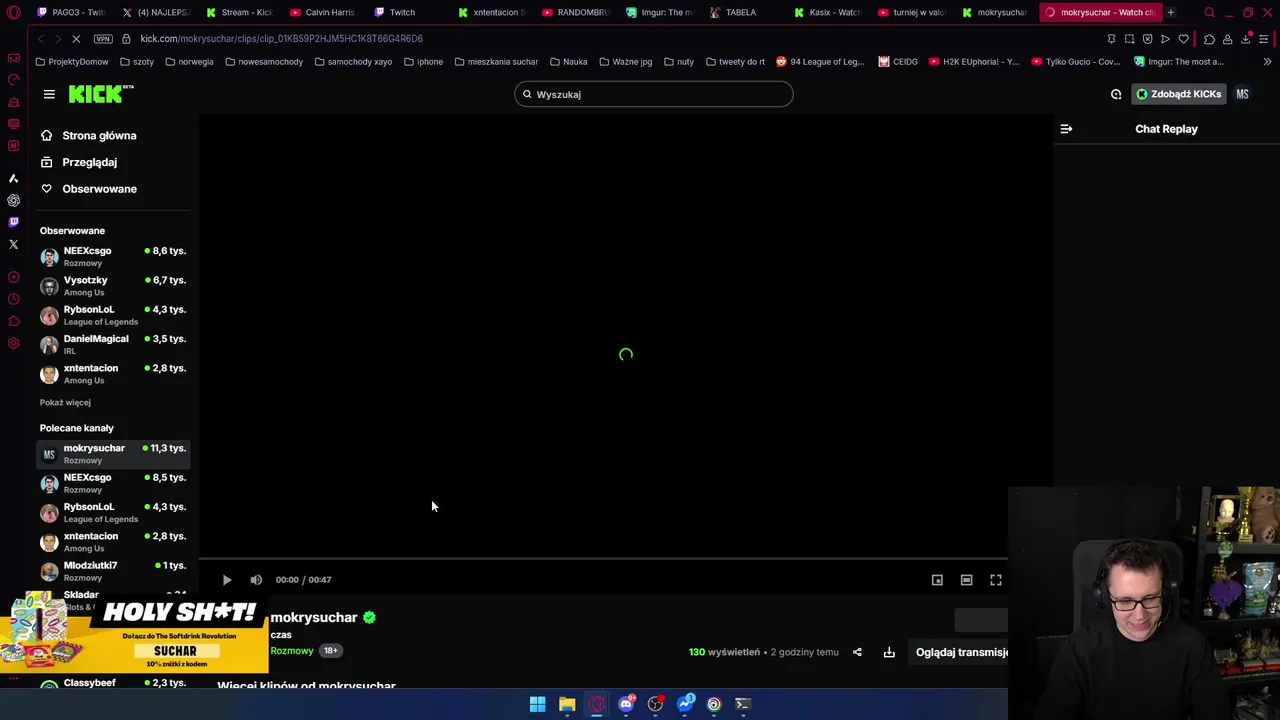Go to Strona główna
Screen dimensions: 1280x720
(99, 135)
